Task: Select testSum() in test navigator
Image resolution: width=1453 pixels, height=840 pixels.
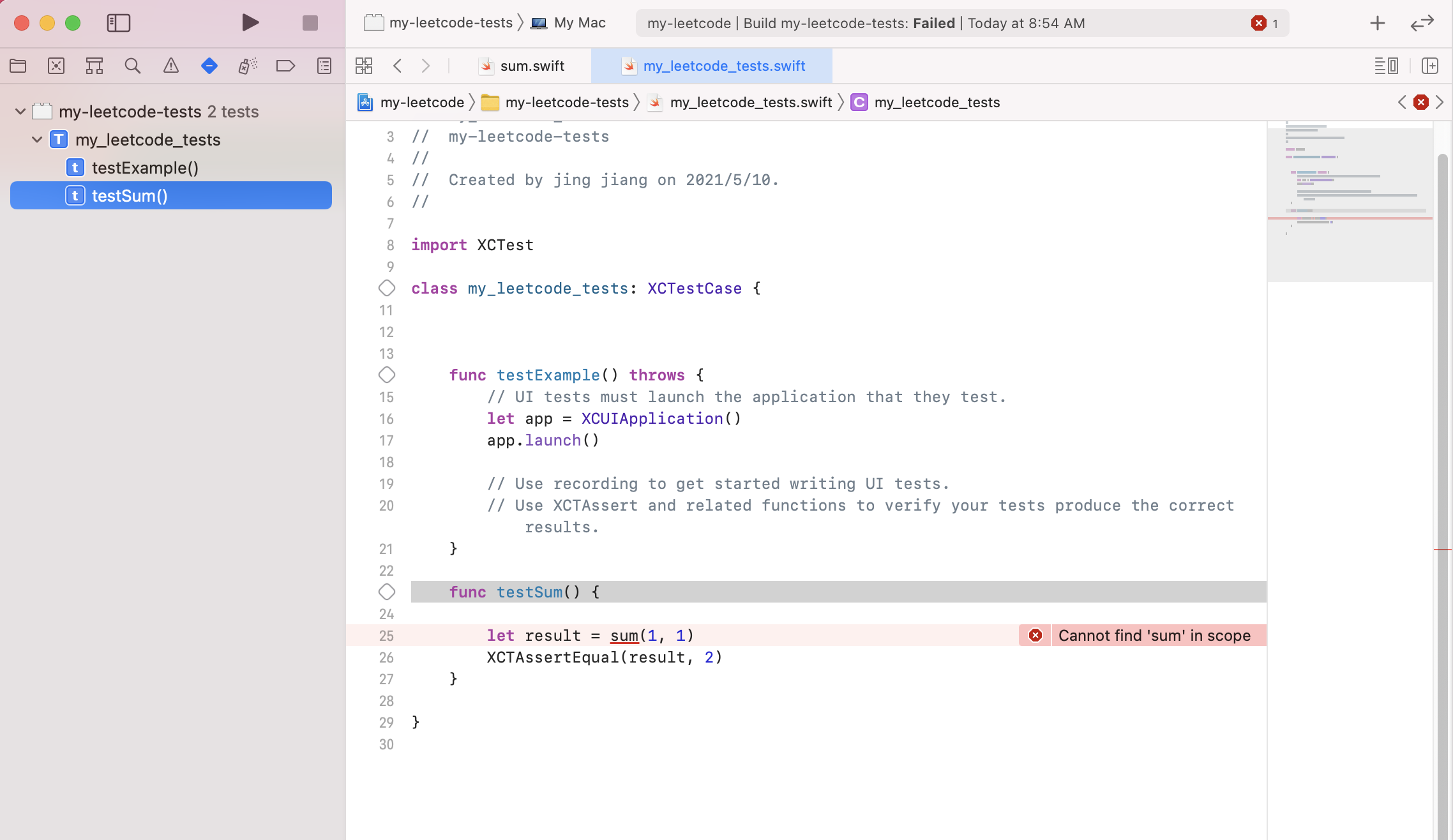Action: (171, 195)
